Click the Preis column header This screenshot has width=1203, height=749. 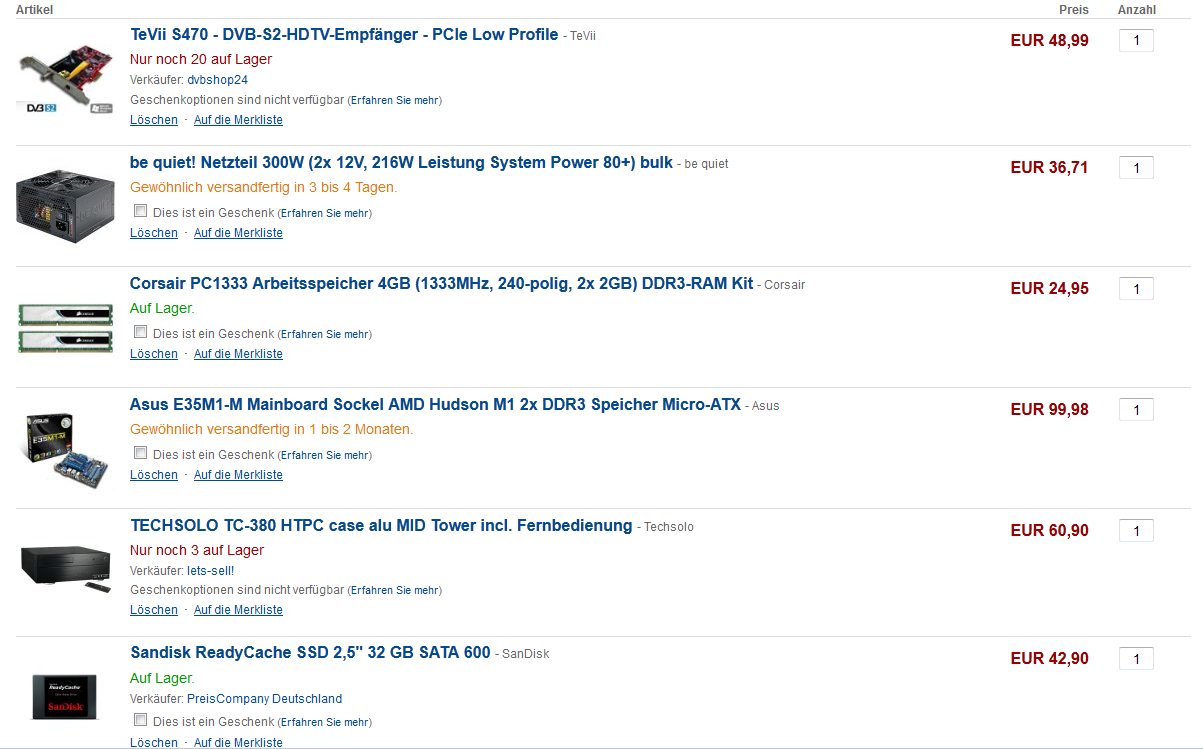pos(1074,10)
